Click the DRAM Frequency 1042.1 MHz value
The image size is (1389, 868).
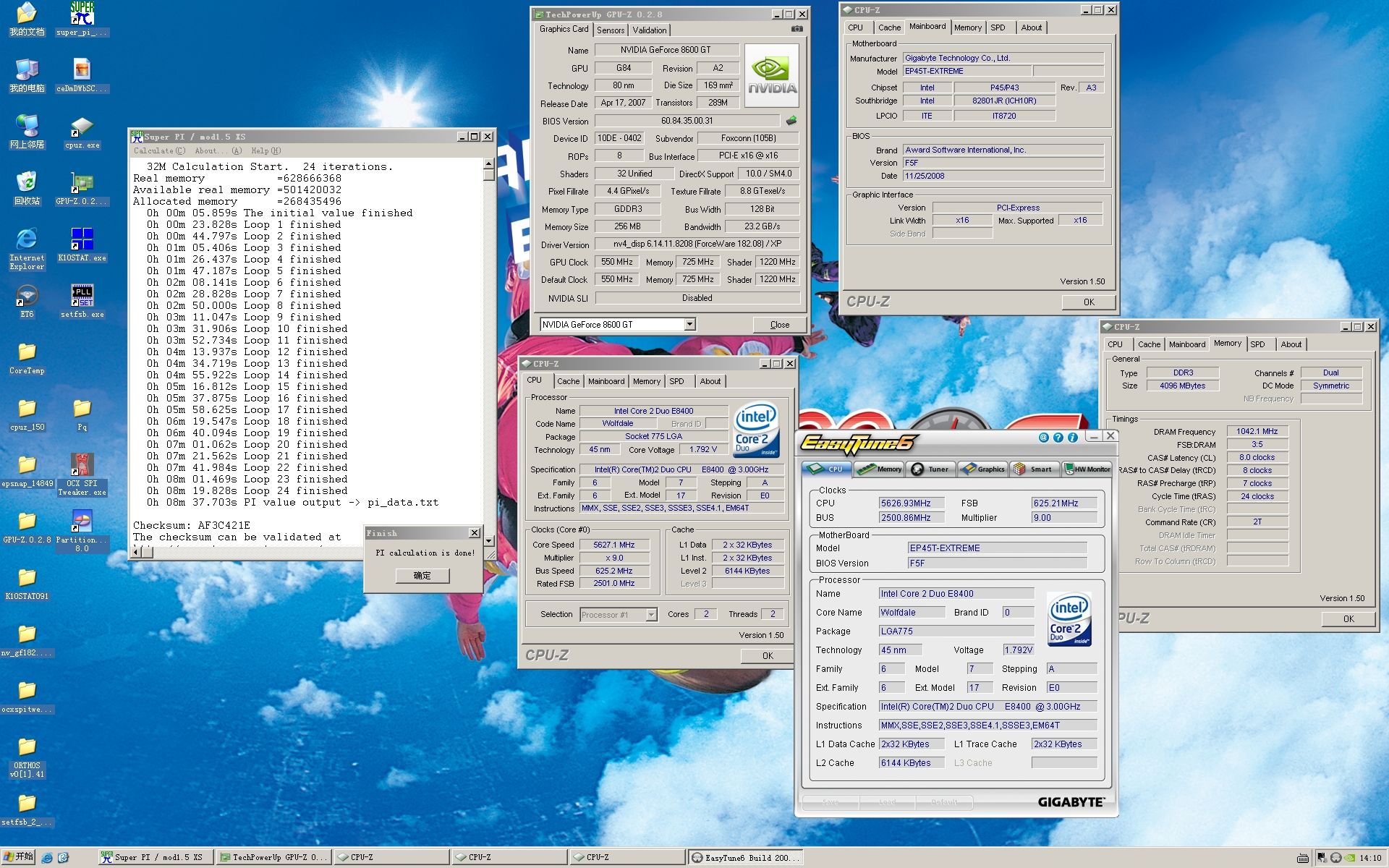[1257, 431]
